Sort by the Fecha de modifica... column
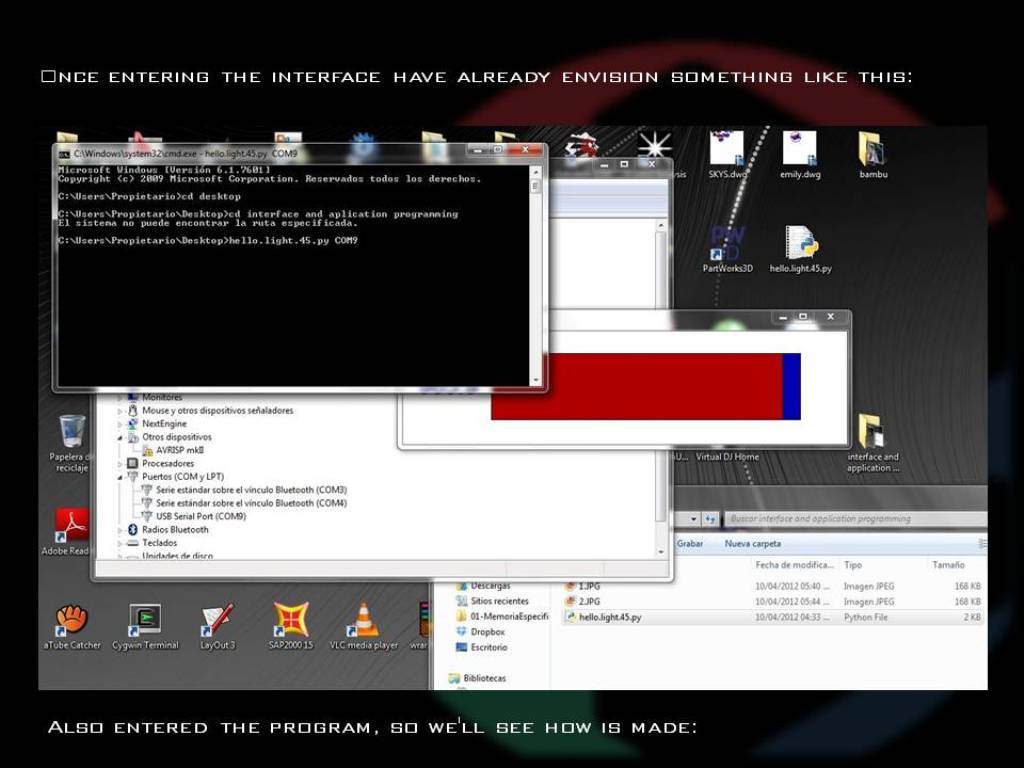 point(794,565)
